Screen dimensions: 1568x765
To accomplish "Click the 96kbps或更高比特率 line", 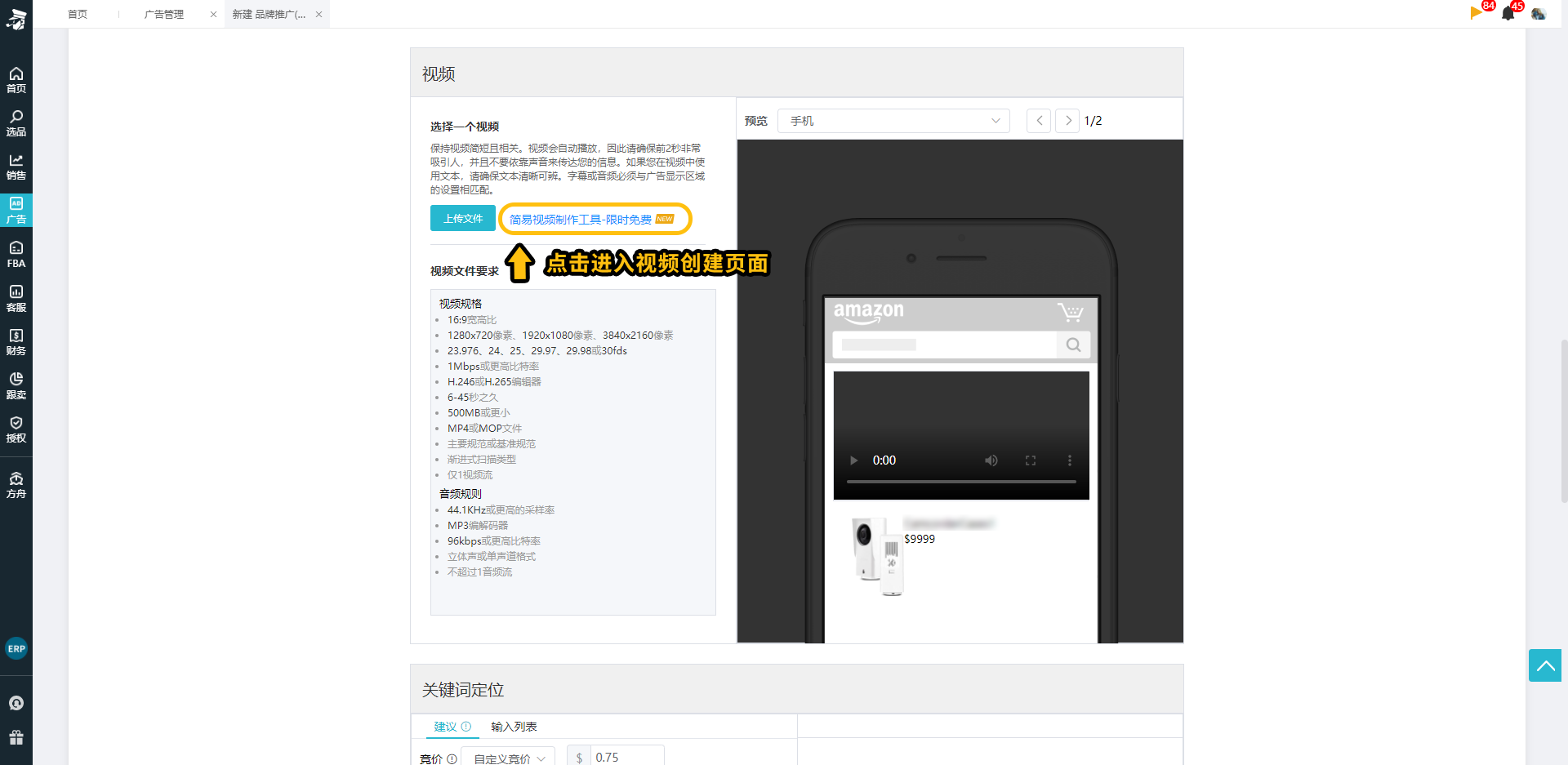I will [494, 541].
